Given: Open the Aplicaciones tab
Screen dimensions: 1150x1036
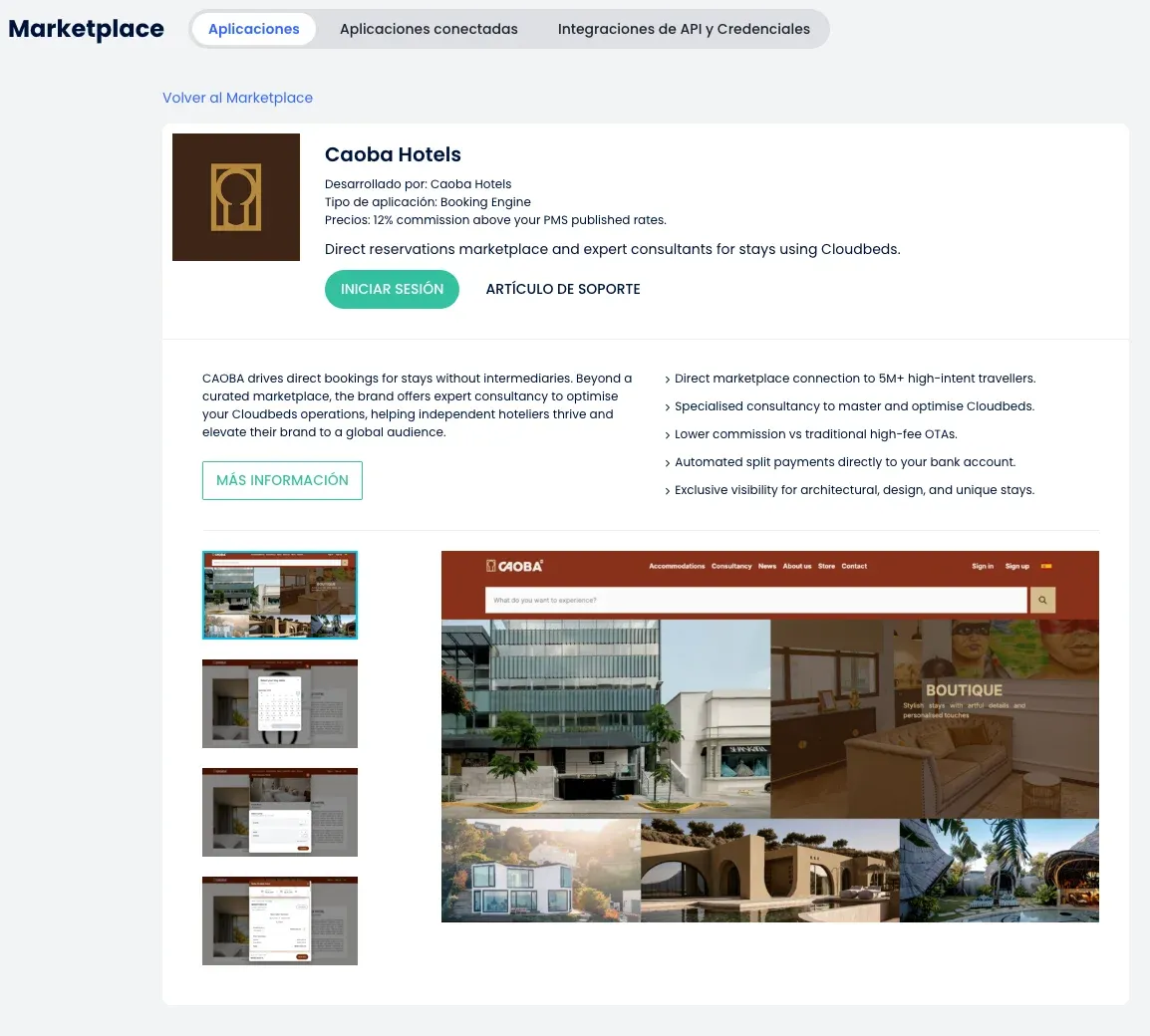Looking at the screenshot, I should (254, 29).
